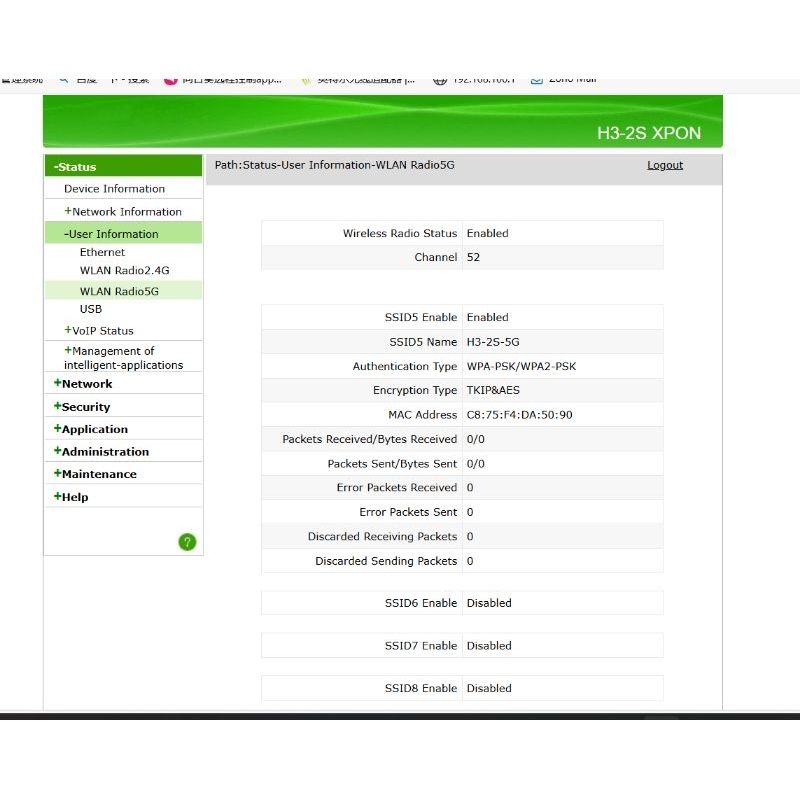
Task: Expand the Help section in the sidebar
Action: [73, 497]
